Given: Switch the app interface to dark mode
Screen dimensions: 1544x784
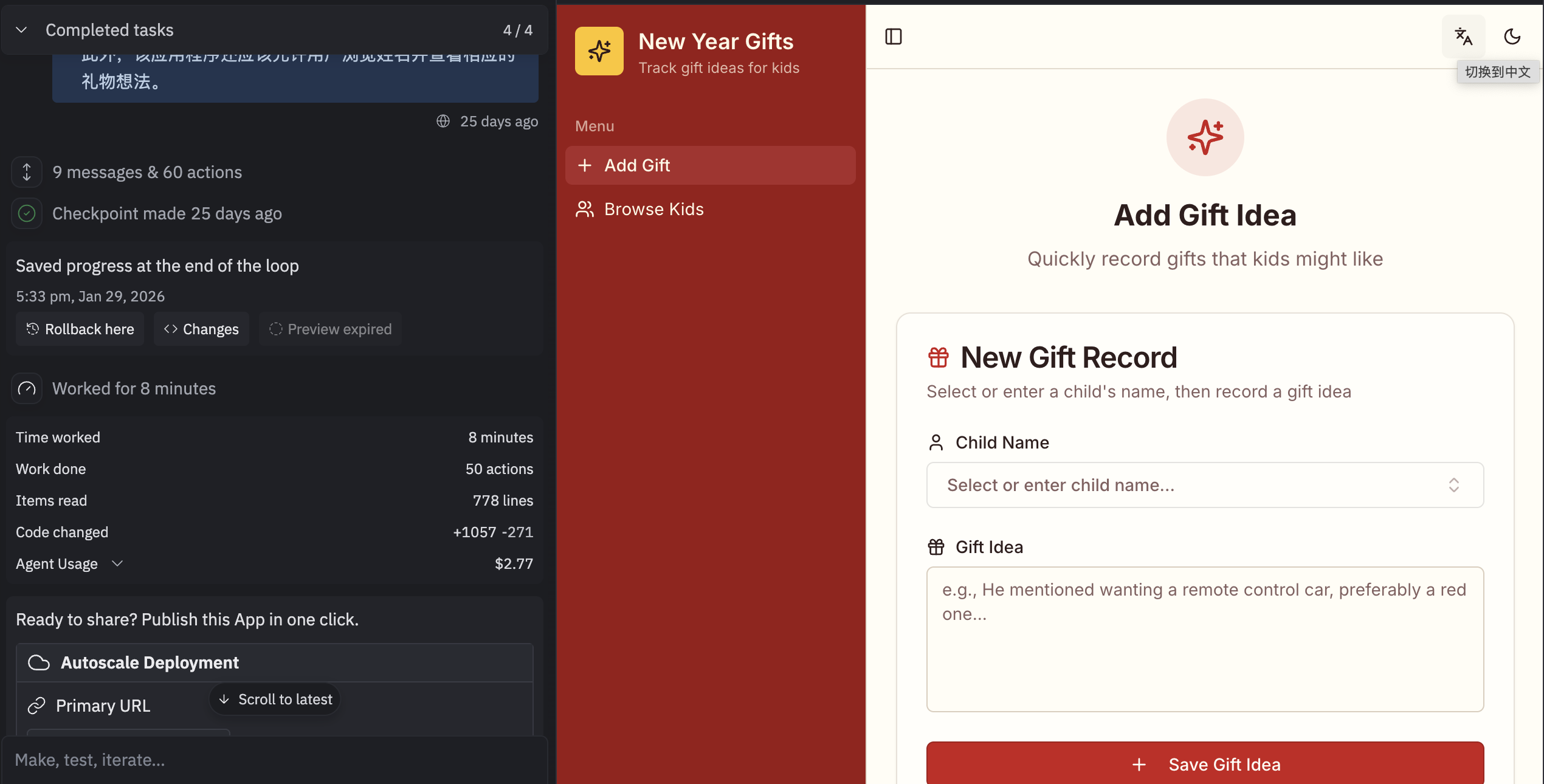Looking at the screenshot, I should point(1512,36).
